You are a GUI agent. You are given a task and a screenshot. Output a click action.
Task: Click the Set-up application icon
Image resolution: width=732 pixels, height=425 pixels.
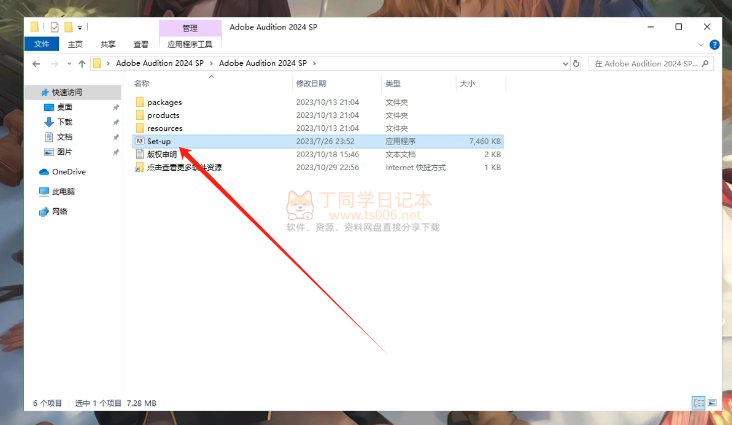tap(140, 141)
